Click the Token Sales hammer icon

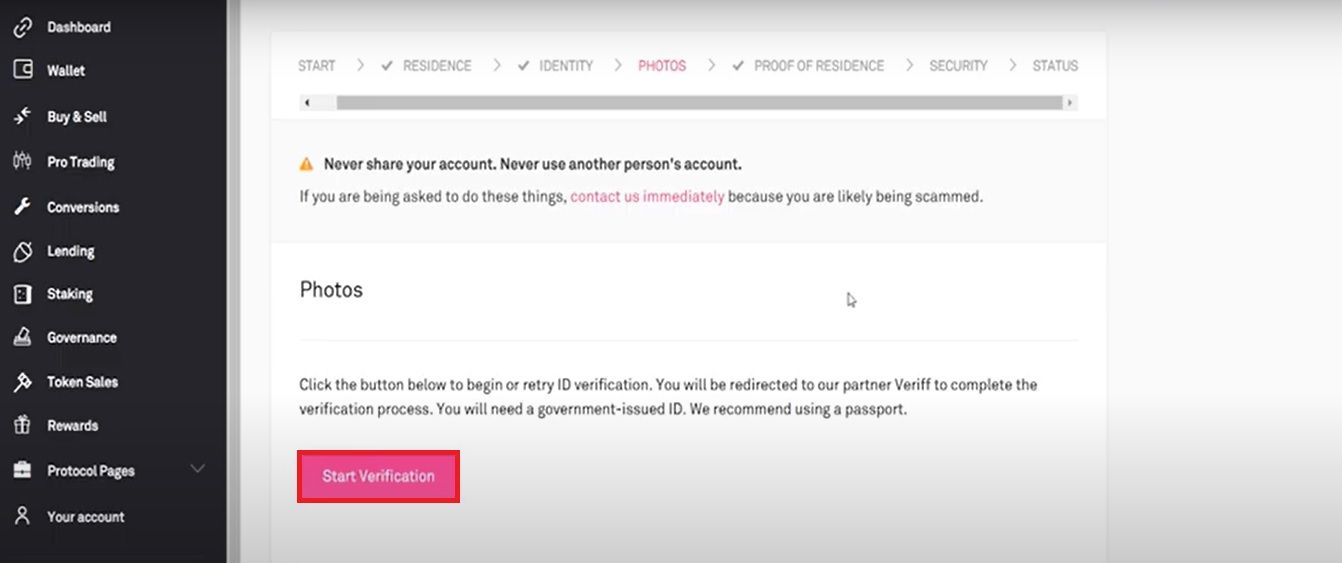(x=22, y=381)
